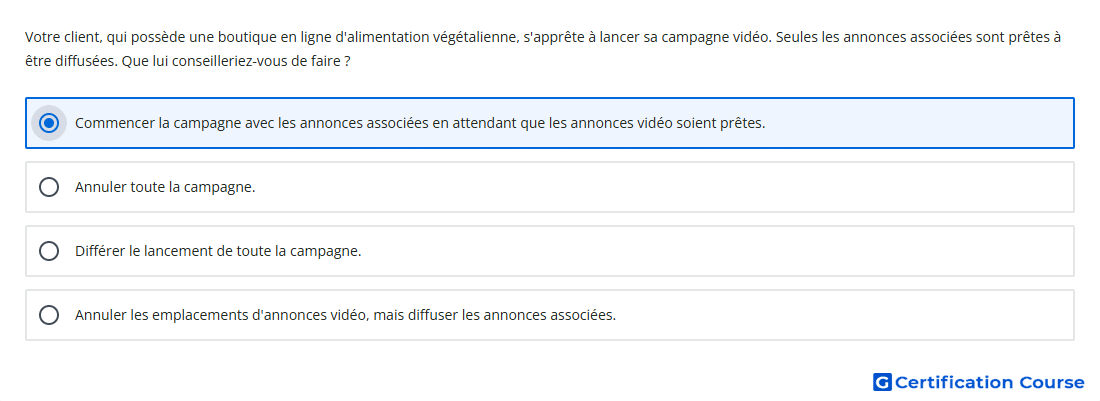
Task: Choose the 'Différer le lancement' radio circle
Action: click(x=49, y=251)
